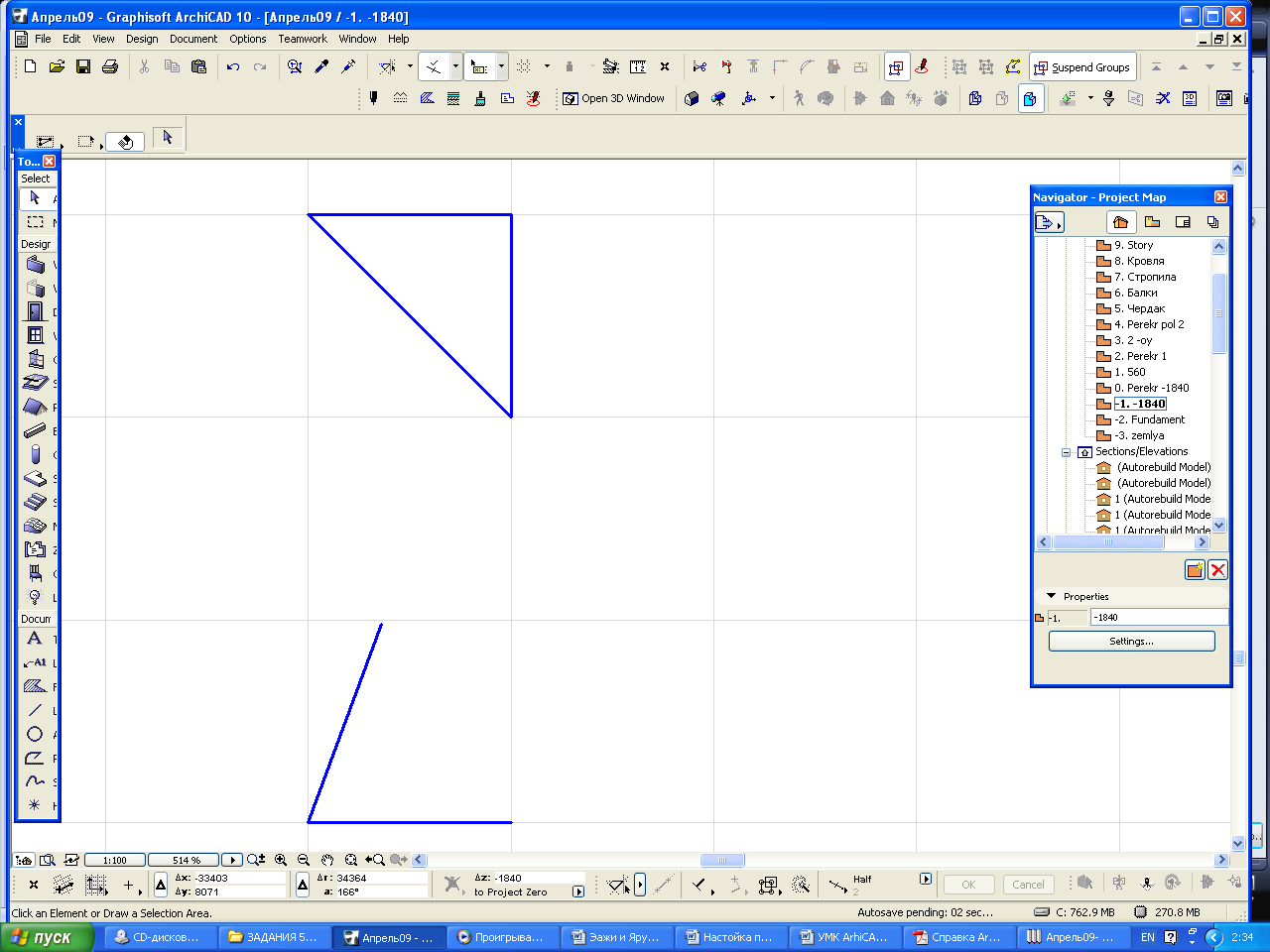The image size is (1270, 952).
Task: Click the пуск Start button
Action: click(46, 937)
